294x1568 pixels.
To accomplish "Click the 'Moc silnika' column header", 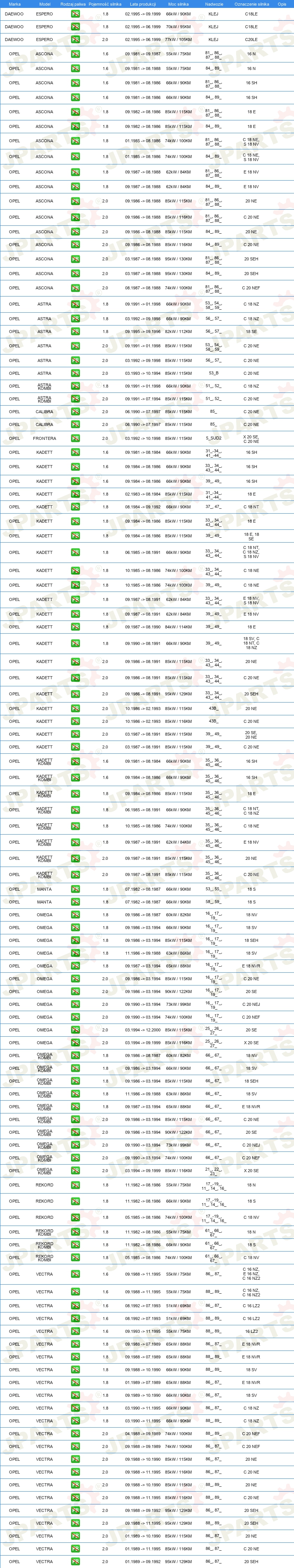I will [178, 4].
